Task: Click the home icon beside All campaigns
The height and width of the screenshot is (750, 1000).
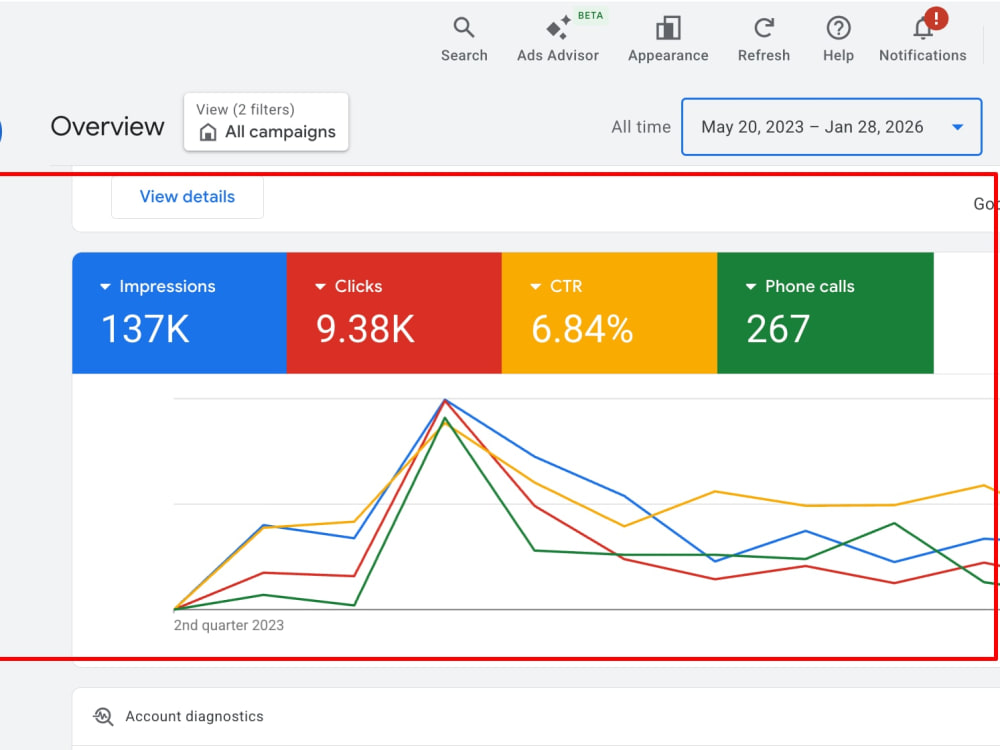Action: [208, 132]
